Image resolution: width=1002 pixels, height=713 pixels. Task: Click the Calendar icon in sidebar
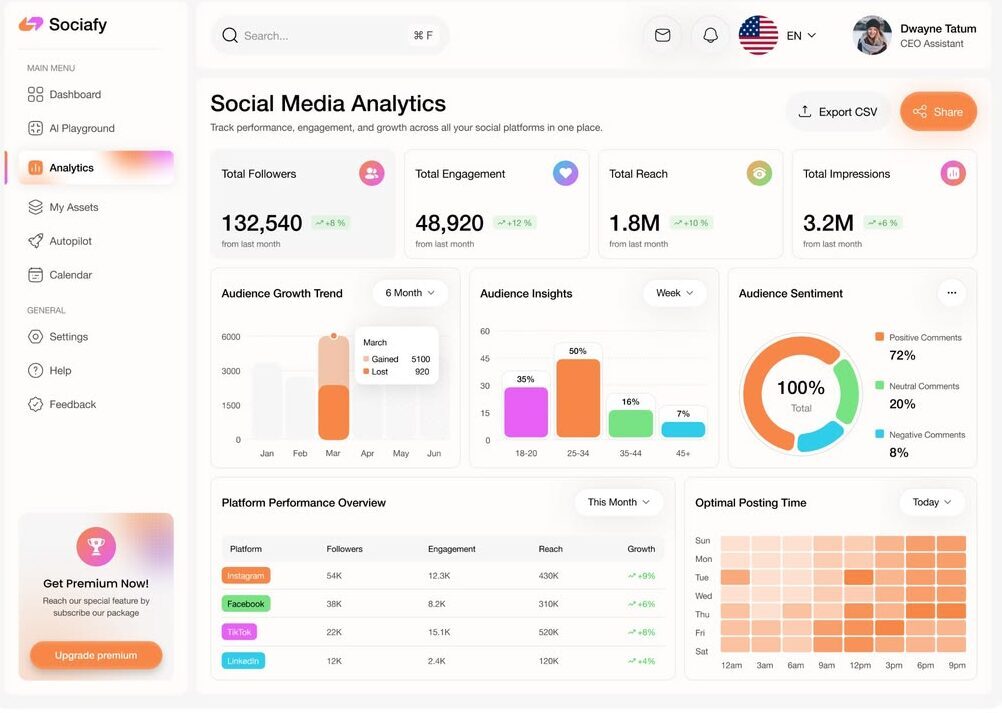click(35, 275)
